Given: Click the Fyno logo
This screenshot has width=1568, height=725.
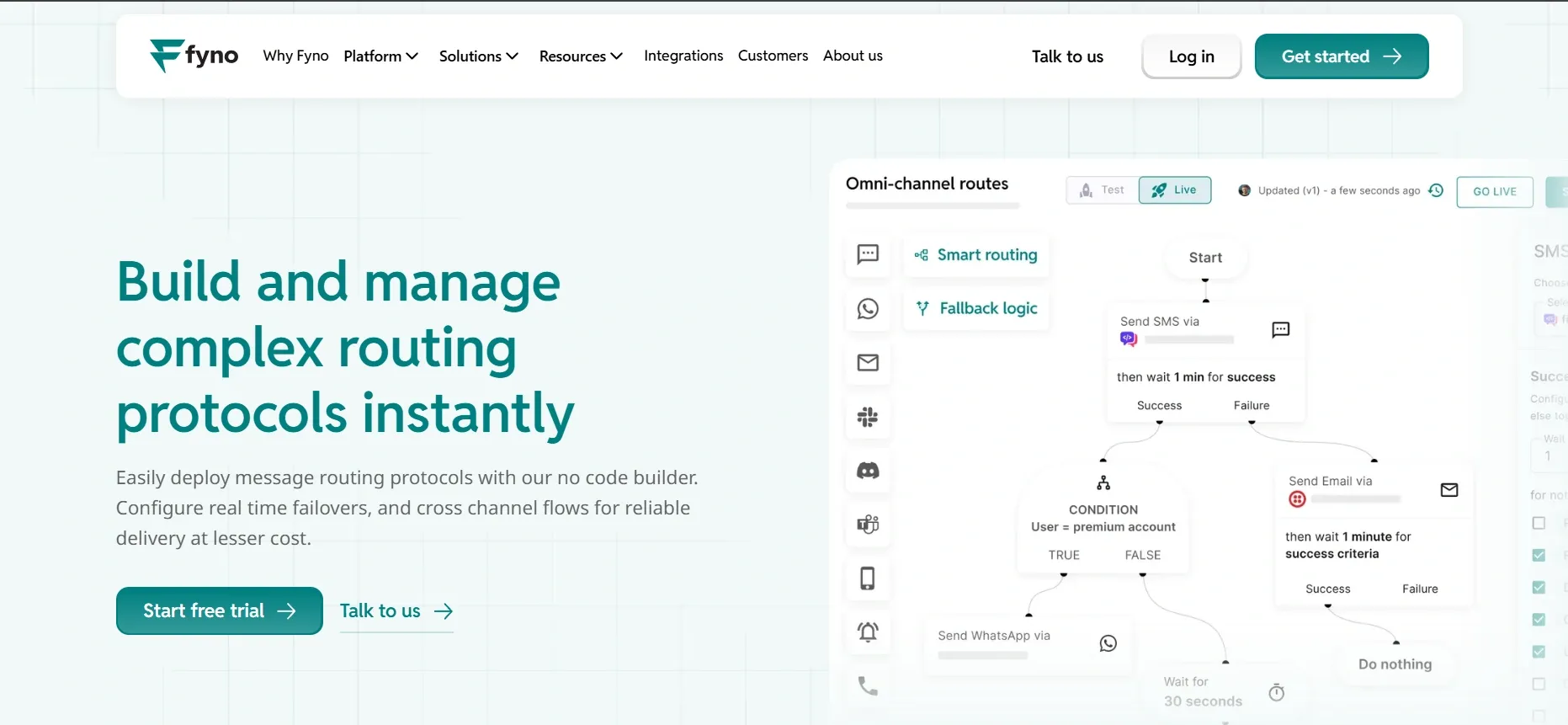Looking at the screenshot, I should coord(194,56).
